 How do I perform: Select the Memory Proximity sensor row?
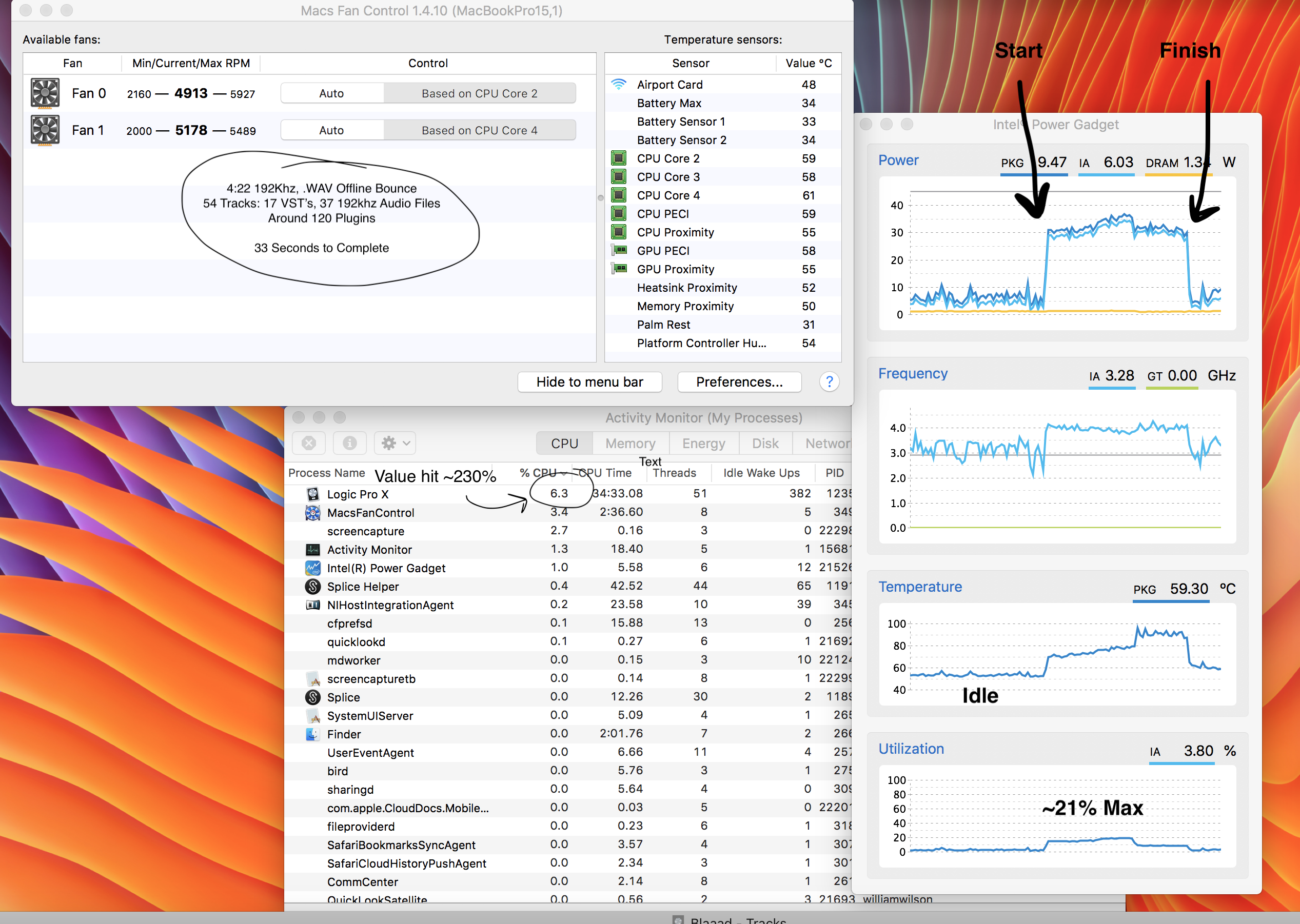point(723,306)
